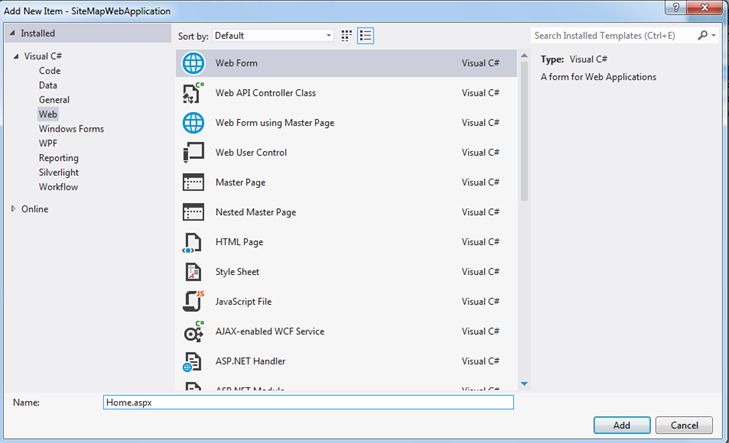Select the Windows Forms category
Viewport: 729px width, 443px height.
click(71, 129)
